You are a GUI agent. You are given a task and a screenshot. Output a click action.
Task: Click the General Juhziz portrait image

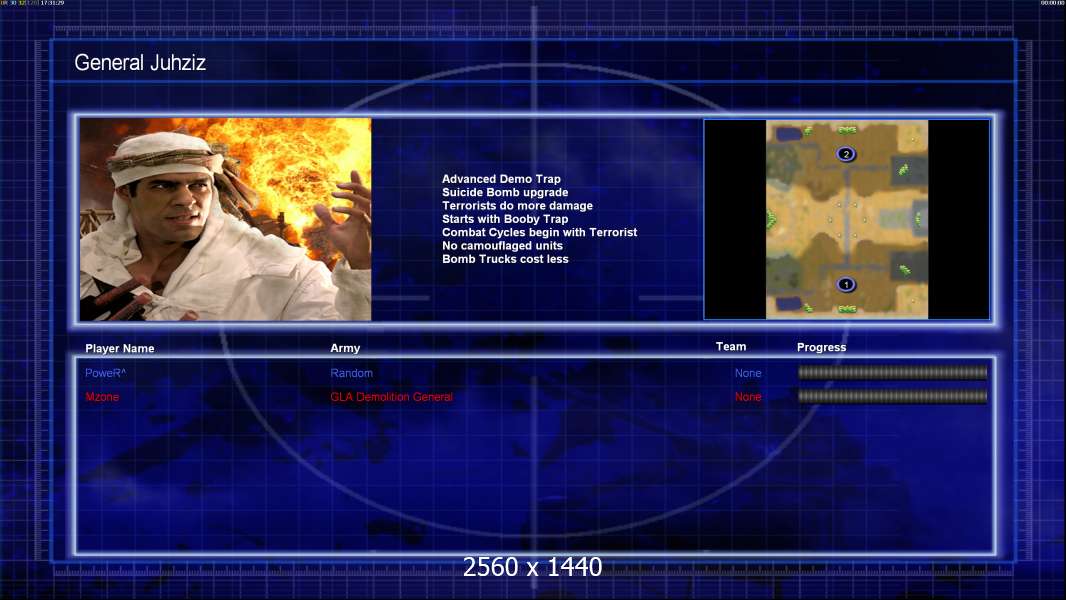(x=226, y=219)
